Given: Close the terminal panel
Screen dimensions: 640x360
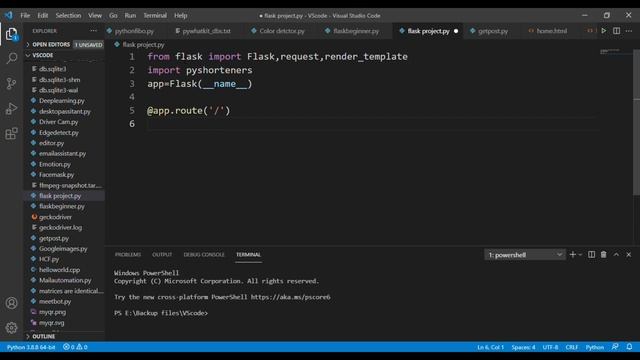Looking at the screenshot, I should [x=629, y=255].
